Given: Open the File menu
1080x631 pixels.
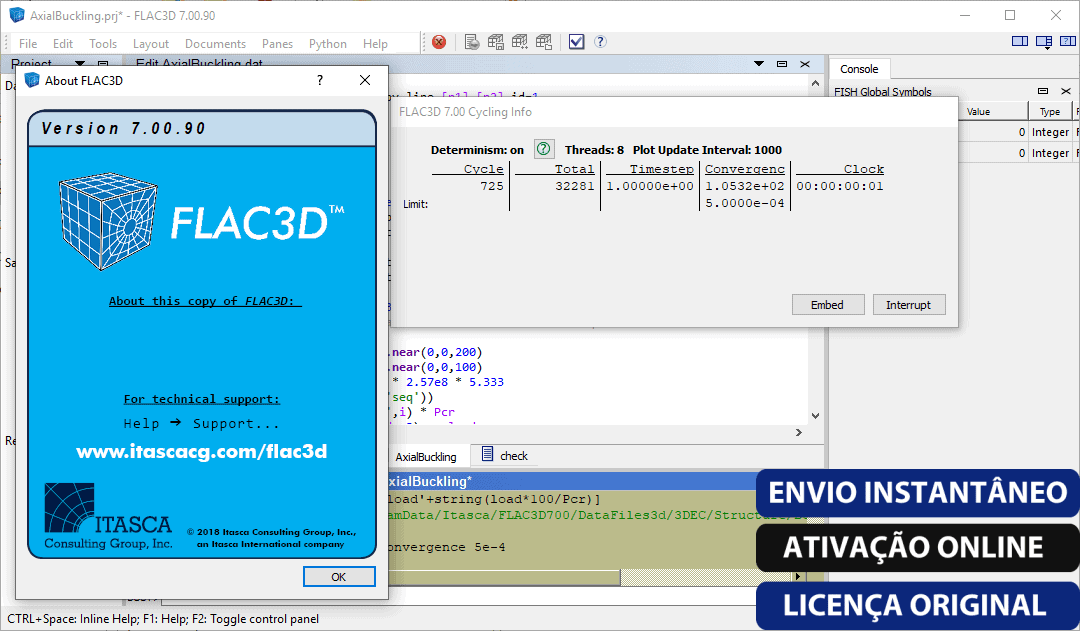Looking at the screenshot, I should click(x=28, y=43).
